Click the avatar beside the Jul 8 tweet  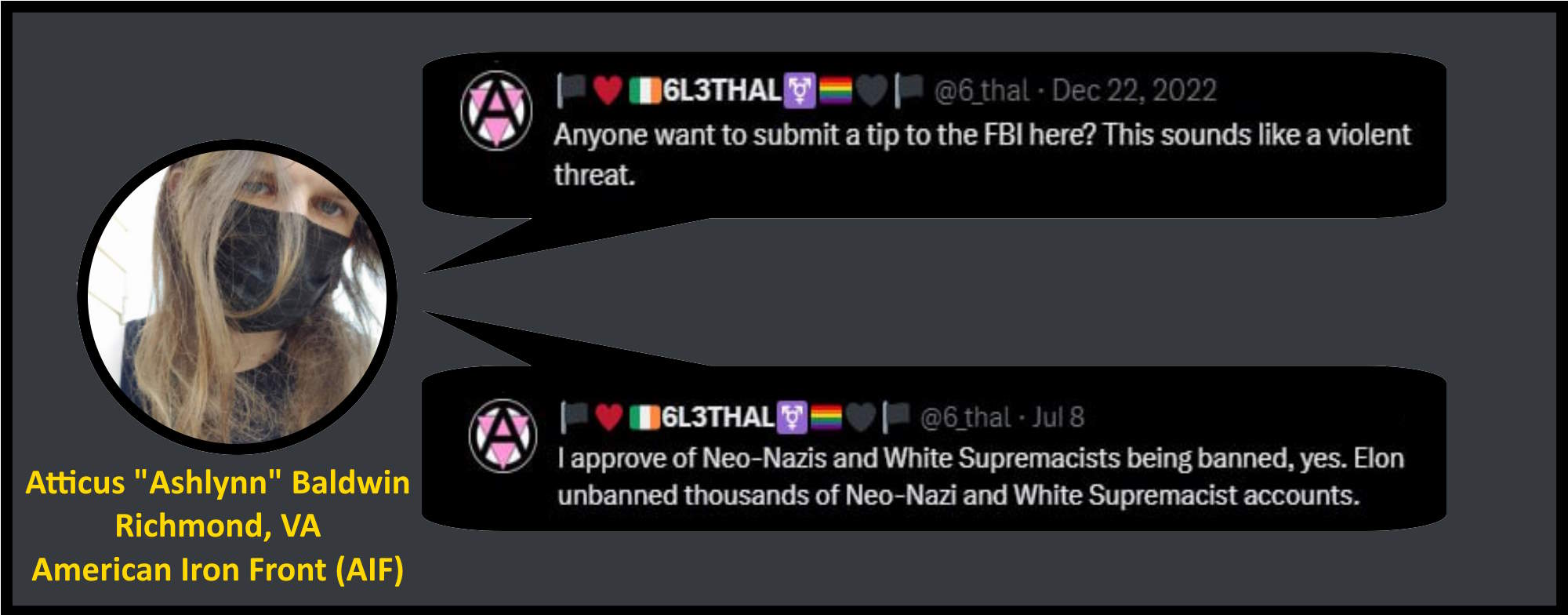pyautogui.click(x=503, y=435)
